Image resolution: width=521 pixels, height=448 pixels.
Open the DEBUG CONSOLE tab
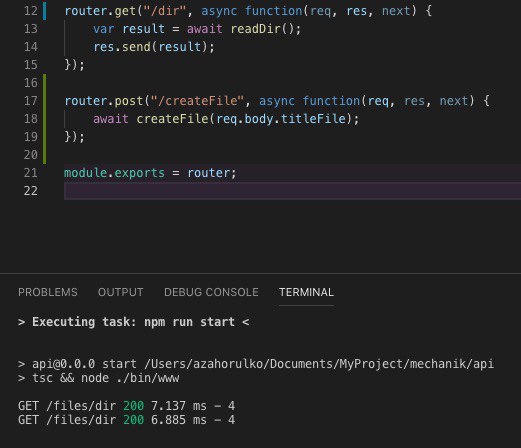pyautogui.click(x=211, y=292)
